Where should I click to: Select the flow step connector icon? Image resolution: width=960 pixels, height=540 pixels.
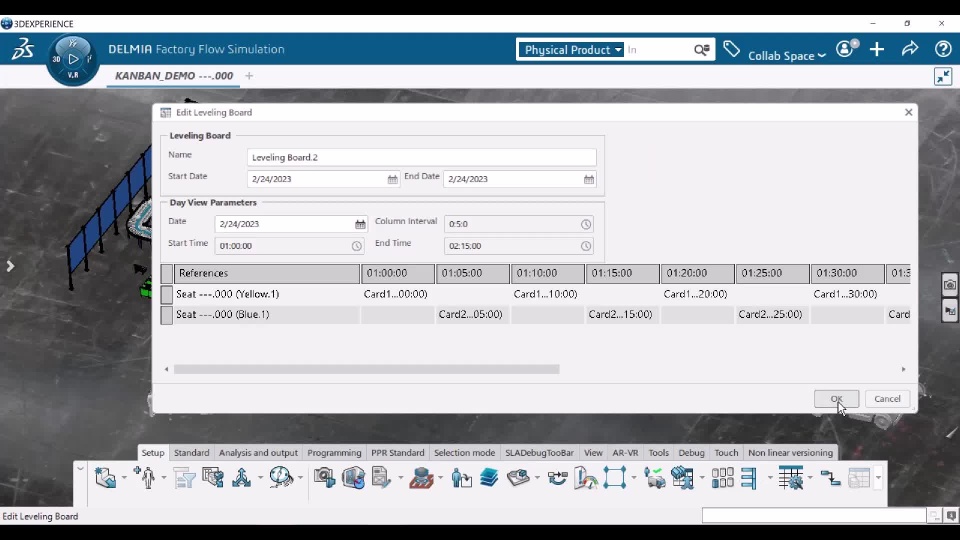click(830, 478)
